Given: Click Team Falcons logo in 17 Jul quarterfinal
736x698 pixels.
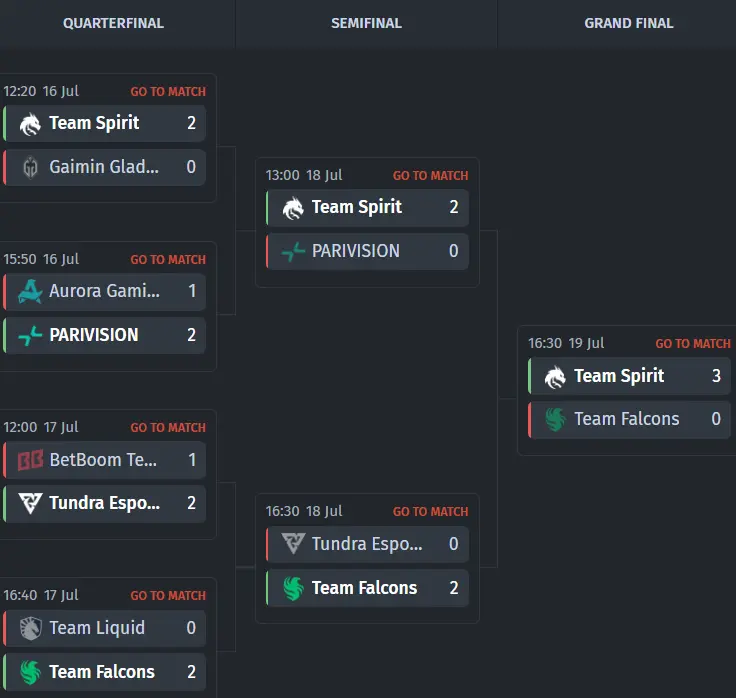Looking at the screenshot, I should 31,672.
